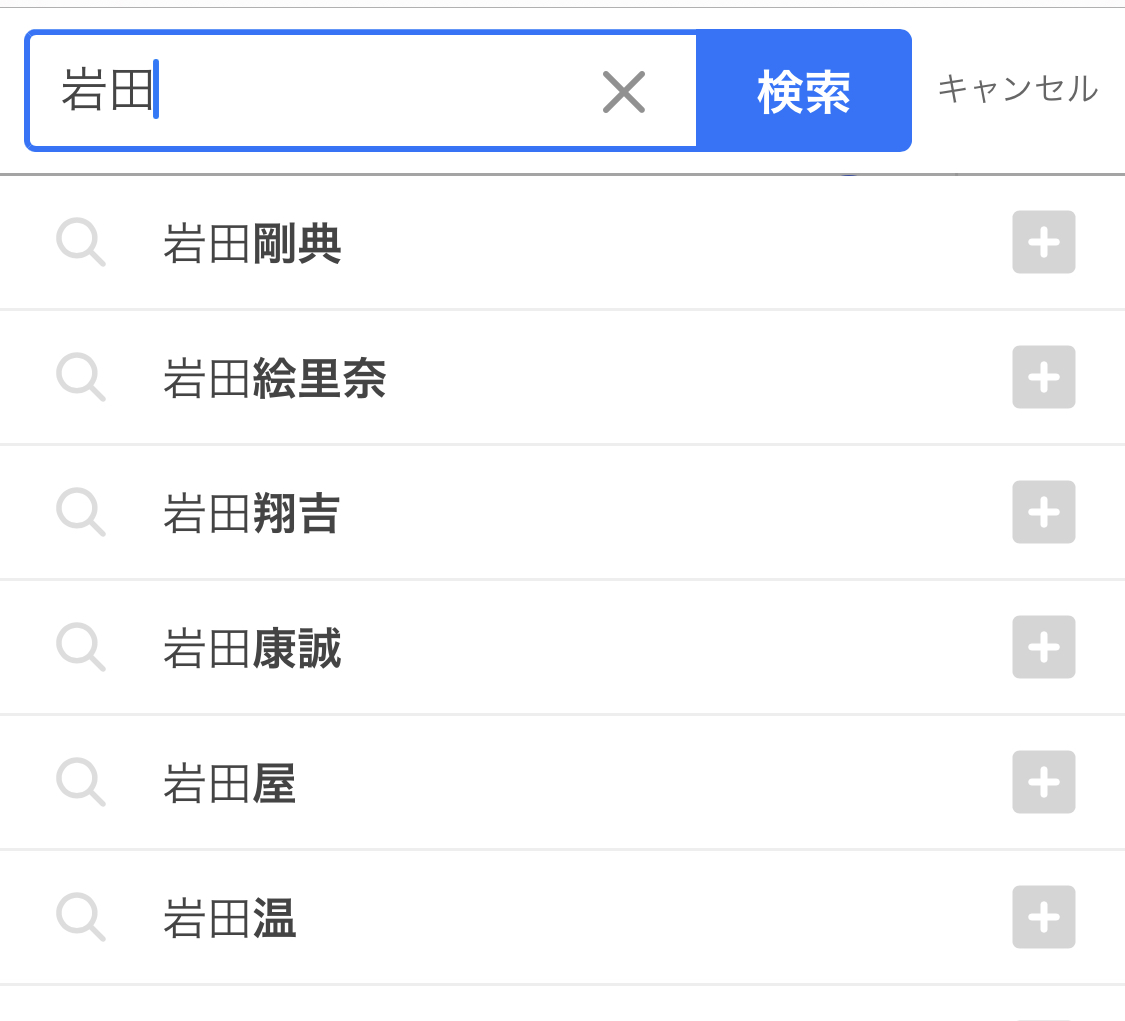Click the magnifier icon beside 岩田温
The width and height of the screenshot is (1125, 1021).
tap(81, 917)
